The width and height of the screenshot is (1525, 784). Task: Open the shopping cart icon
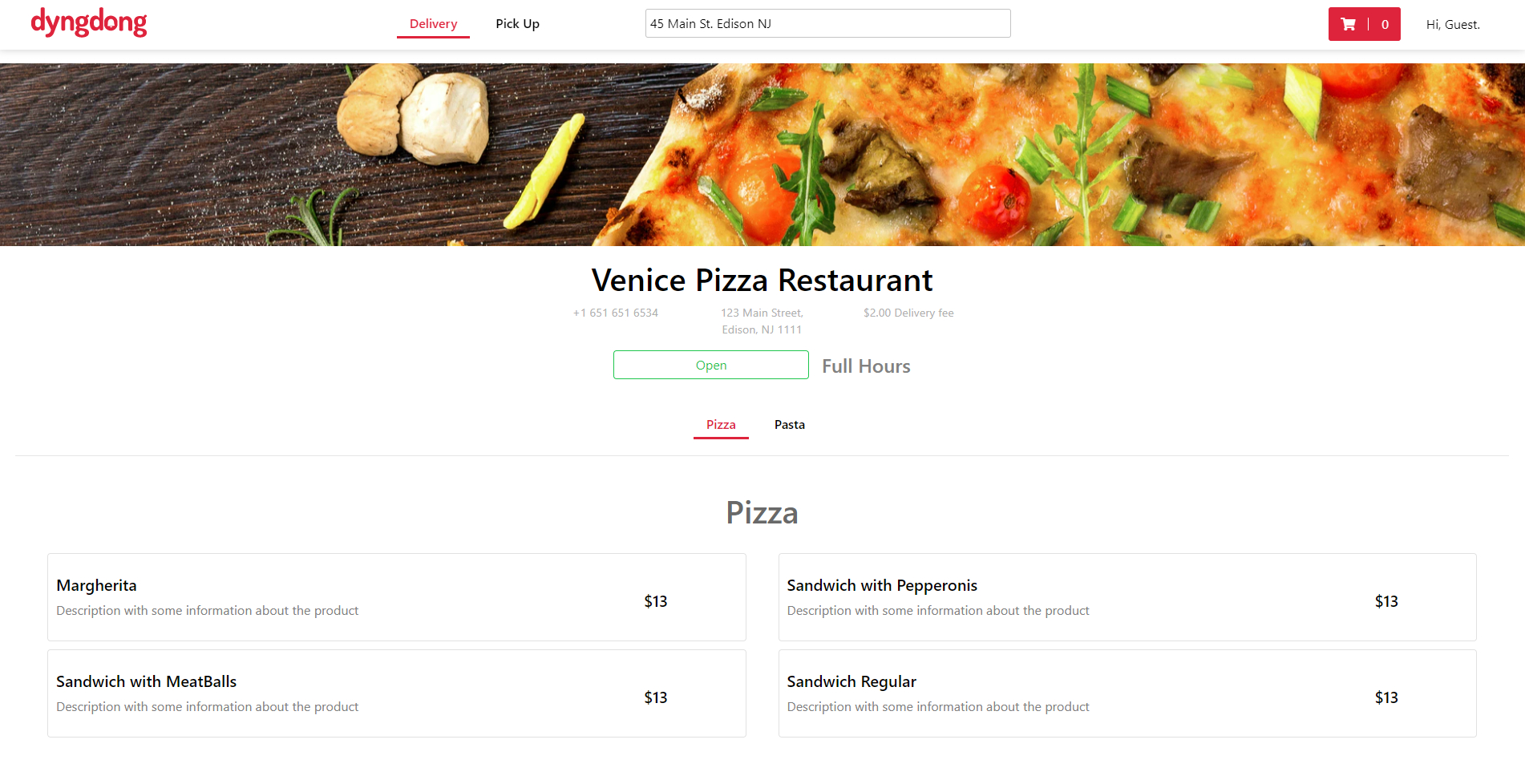[x=1349, y=24]
